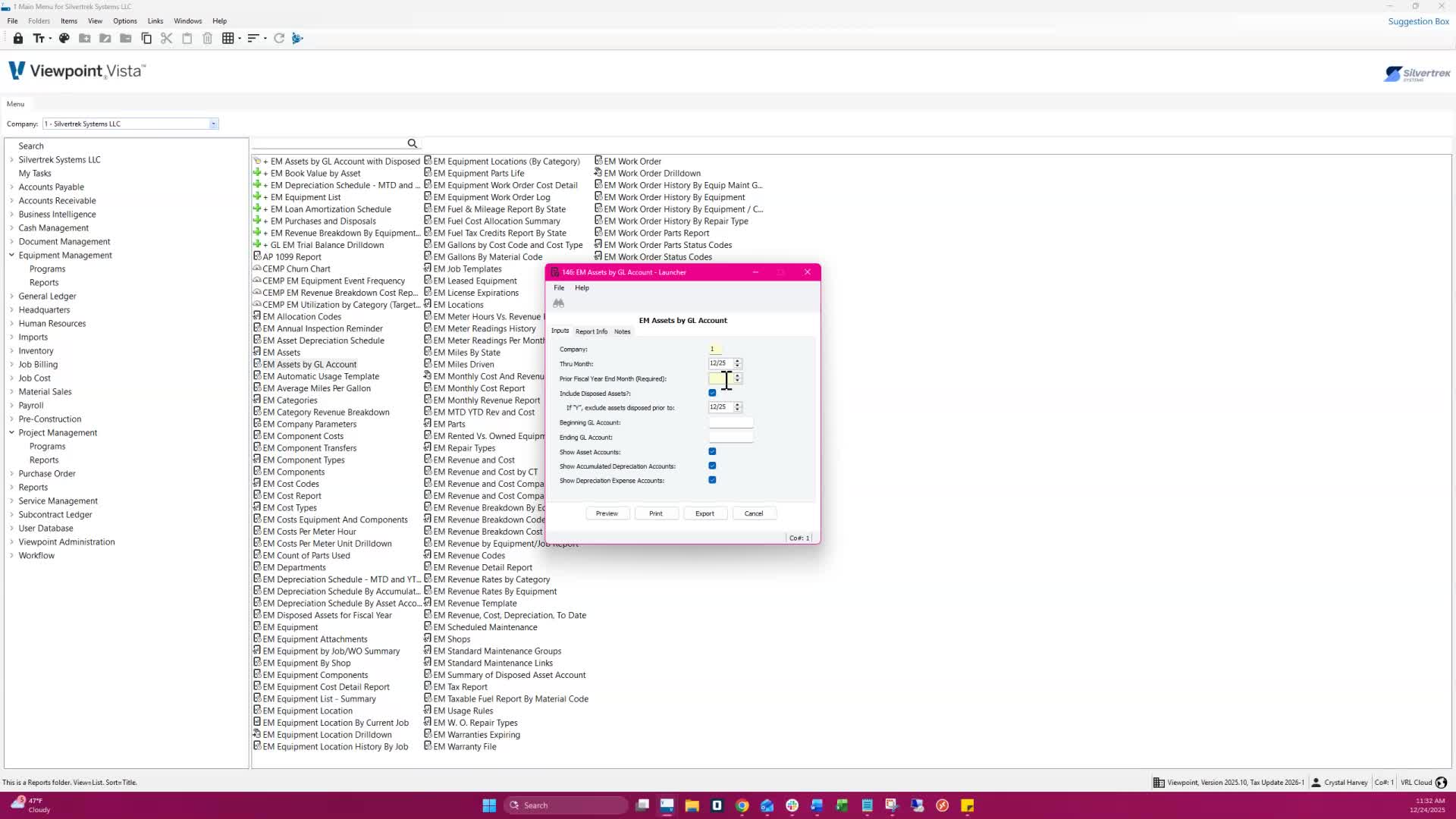The image size is (1456, 819).
Task: Click the Beginning GL Account field
Action: click(730, 422)
